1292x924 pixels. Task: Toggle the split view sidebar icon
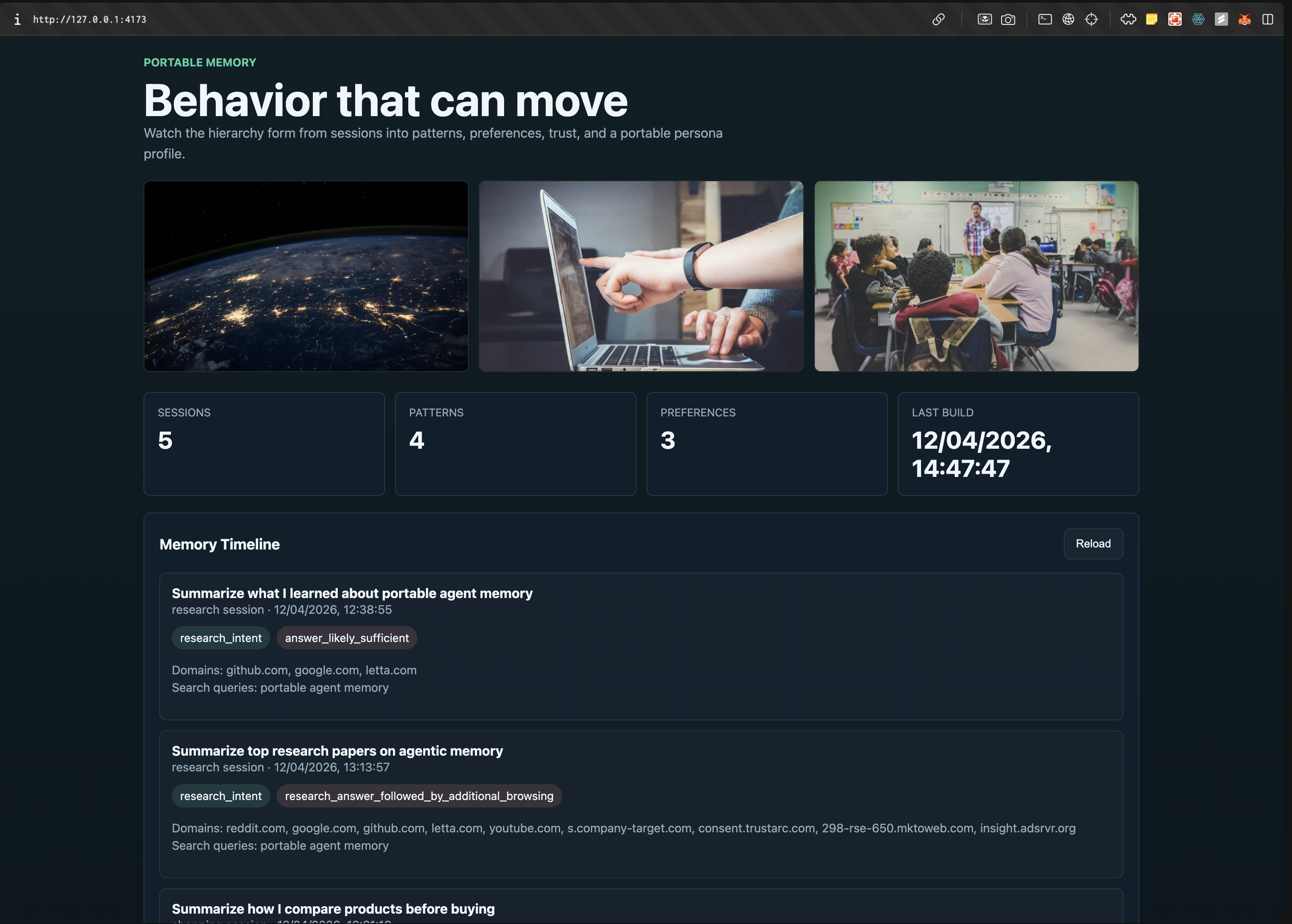pyautogui.click(x=1268, y=19)
